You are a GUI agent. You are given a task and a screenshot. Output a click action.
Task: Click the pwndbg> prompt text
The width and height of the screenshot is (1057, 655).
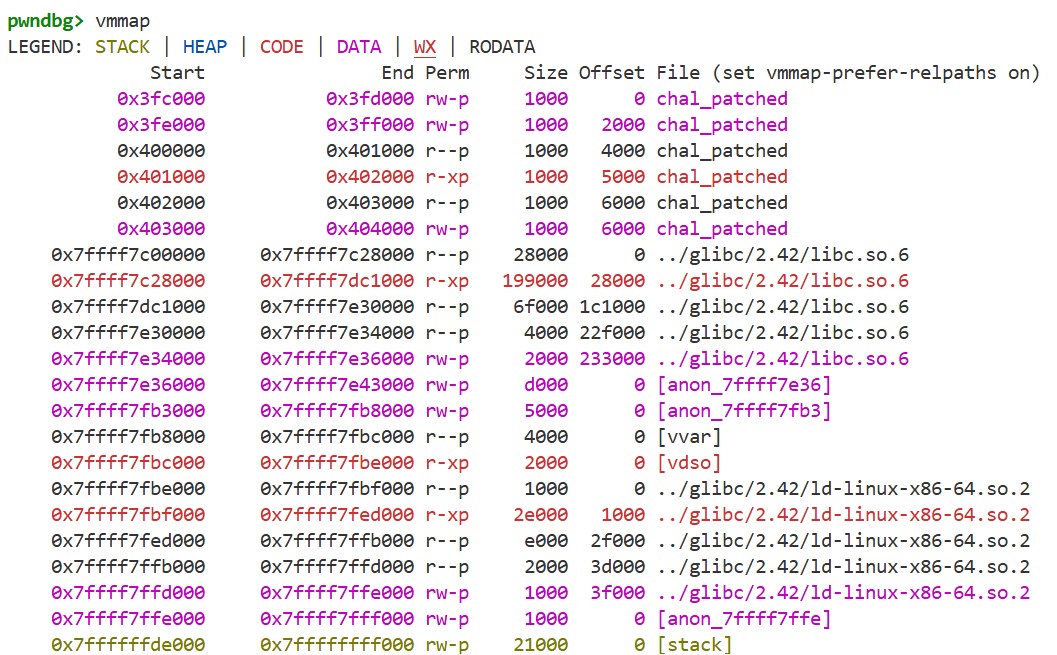click(45, 21)
